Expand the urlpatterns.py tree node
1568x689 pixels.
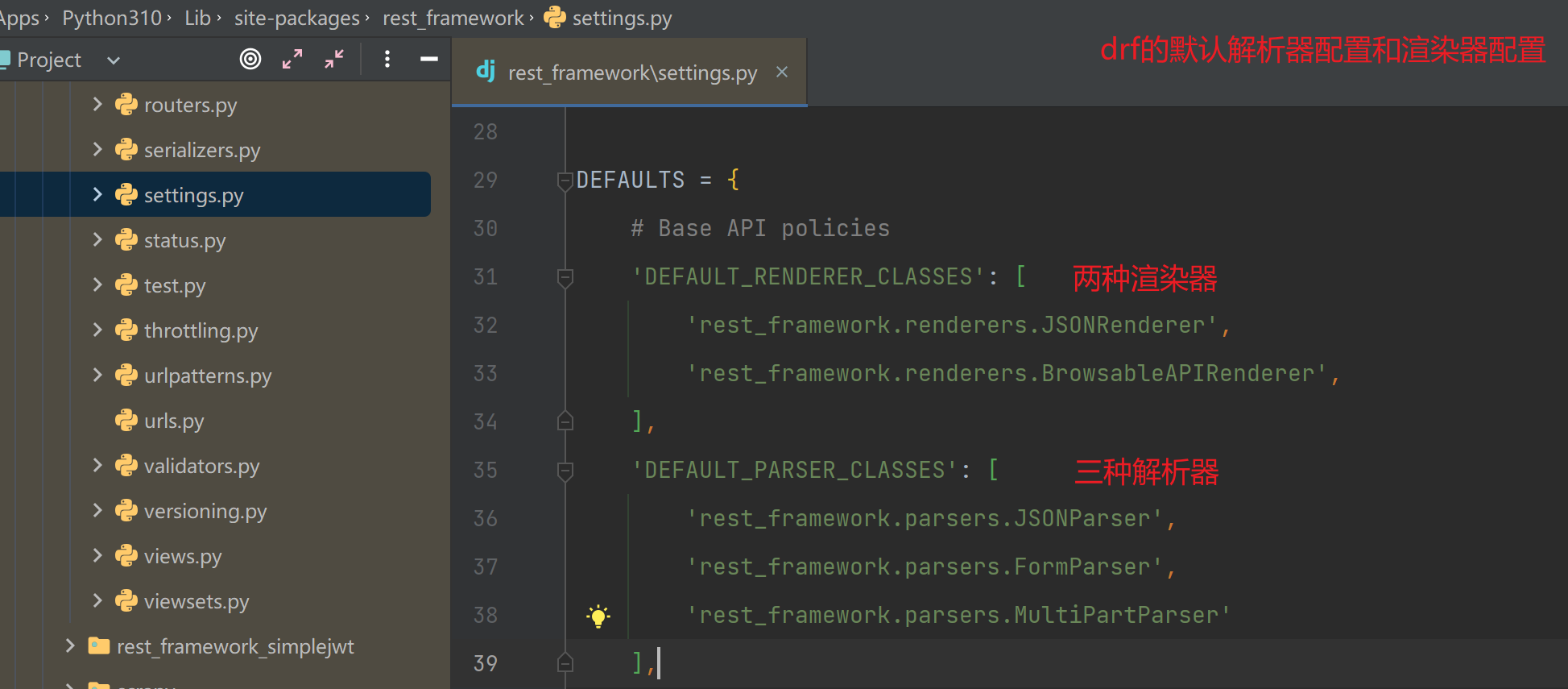click(x=97, y=375)
